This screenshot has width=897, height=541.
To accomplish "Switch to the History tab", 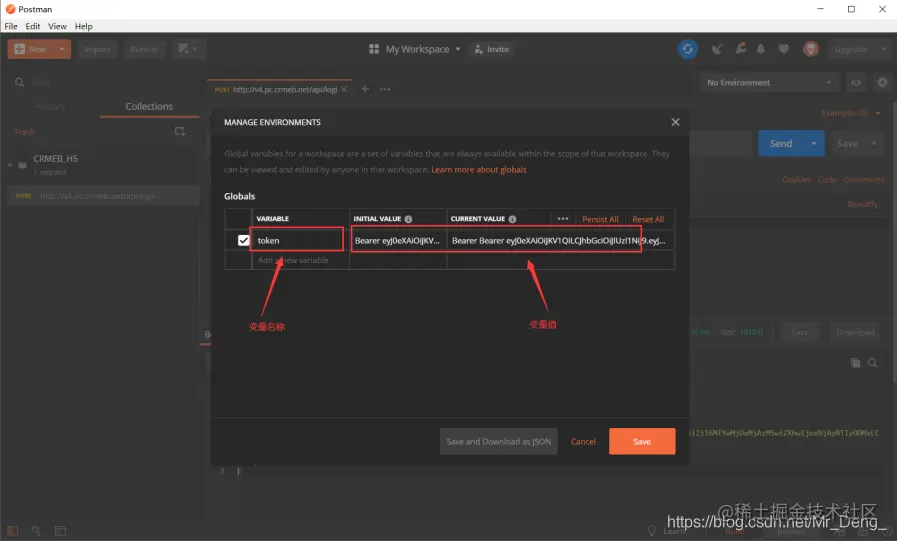I will click(50, 106).
